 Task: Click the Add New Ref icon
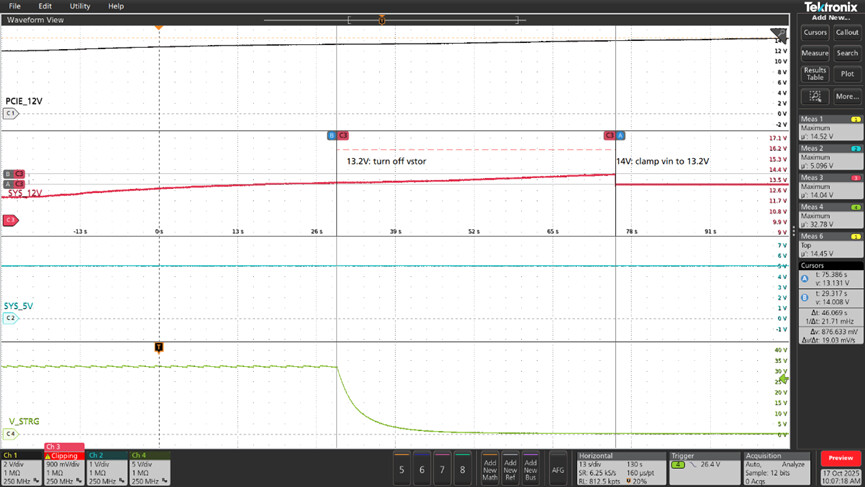(510, 468)
